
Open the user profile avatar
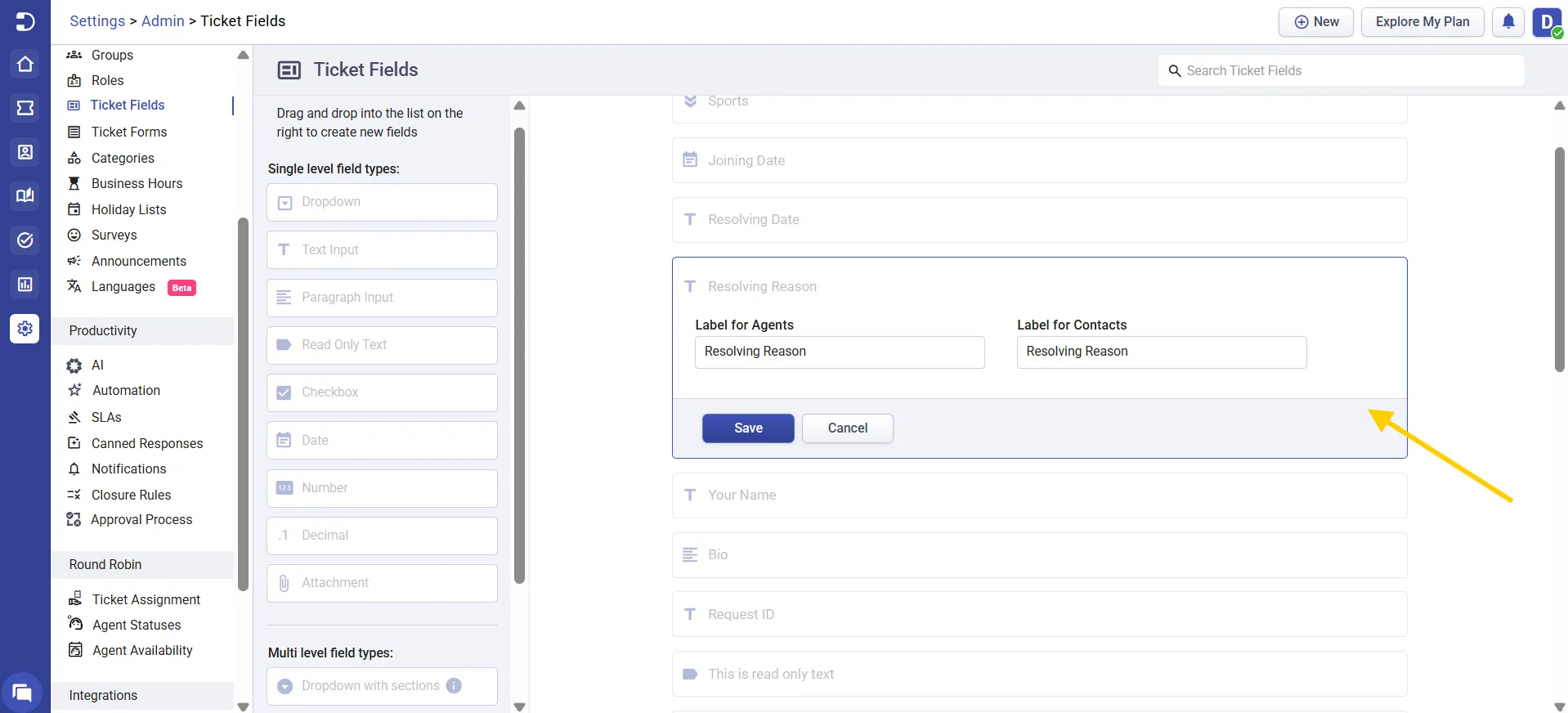tap(1547, 22)
